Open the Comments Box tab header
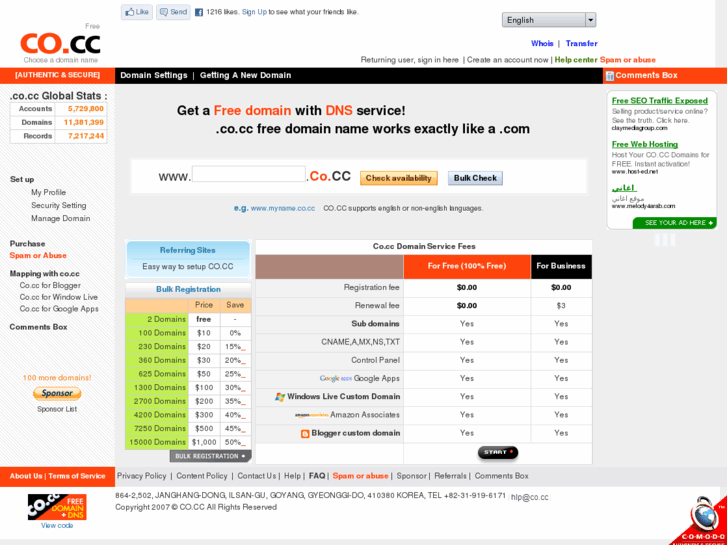 click(x=646, y=75)
